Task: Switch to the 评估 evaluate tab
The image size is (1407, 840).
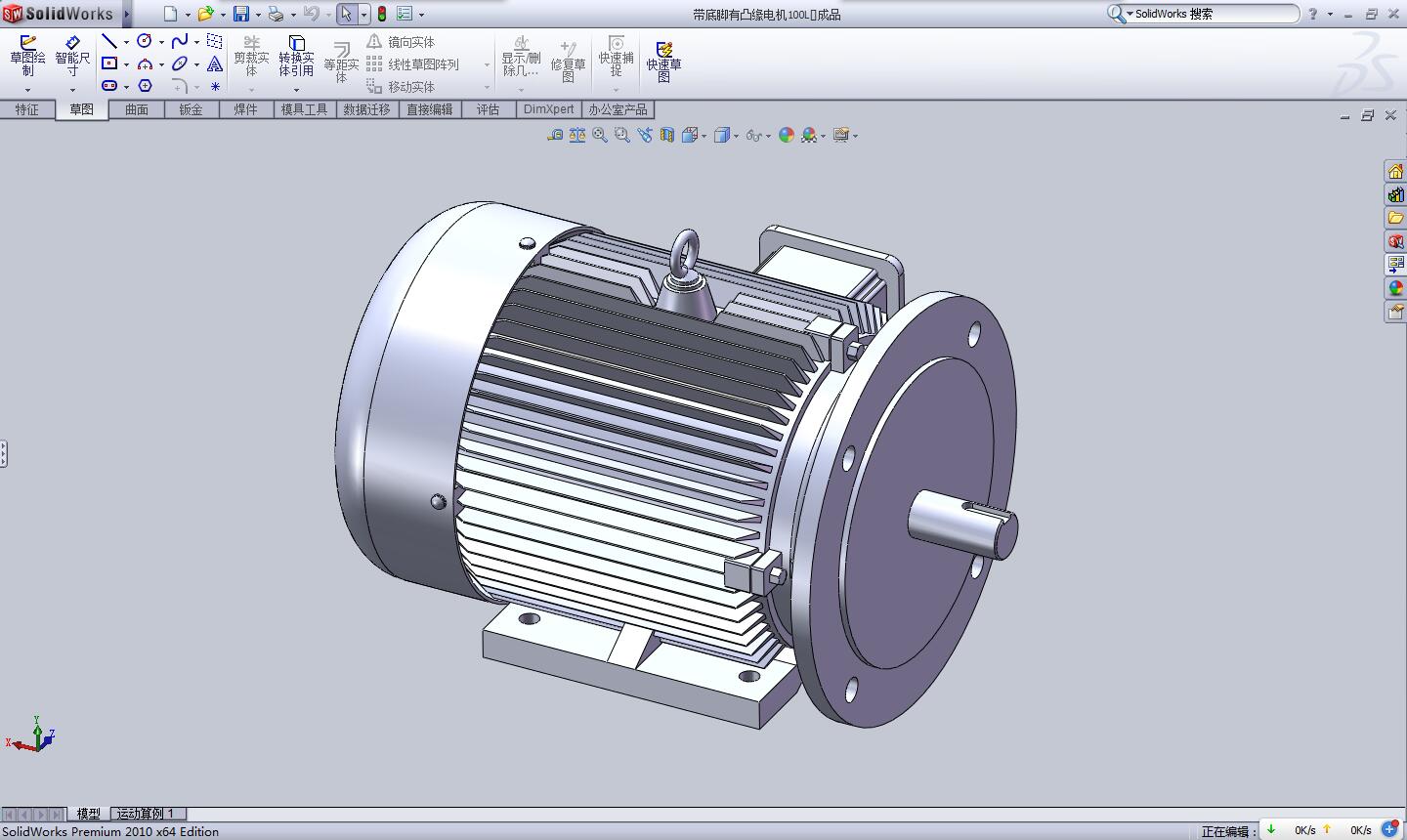Action: 488,109
